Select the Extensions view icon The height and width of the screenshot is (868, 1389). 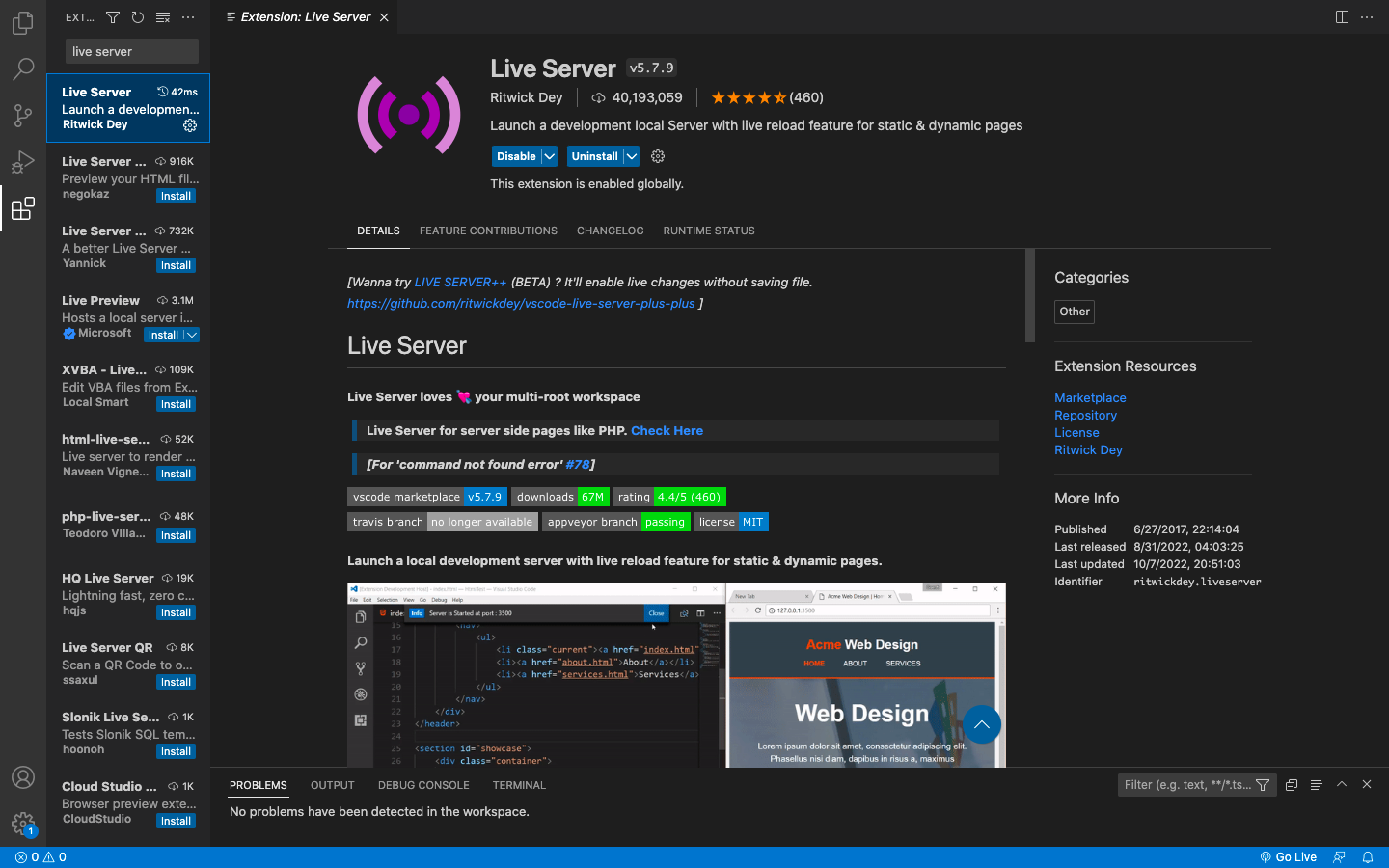point(23,207)
